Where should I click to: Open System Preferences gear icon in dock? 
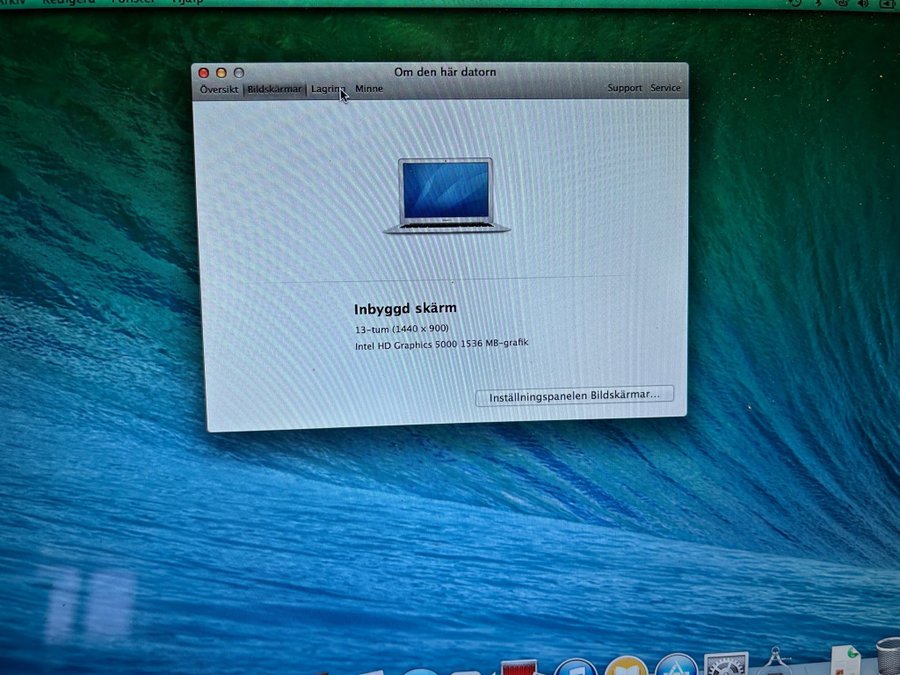[726, 666]
